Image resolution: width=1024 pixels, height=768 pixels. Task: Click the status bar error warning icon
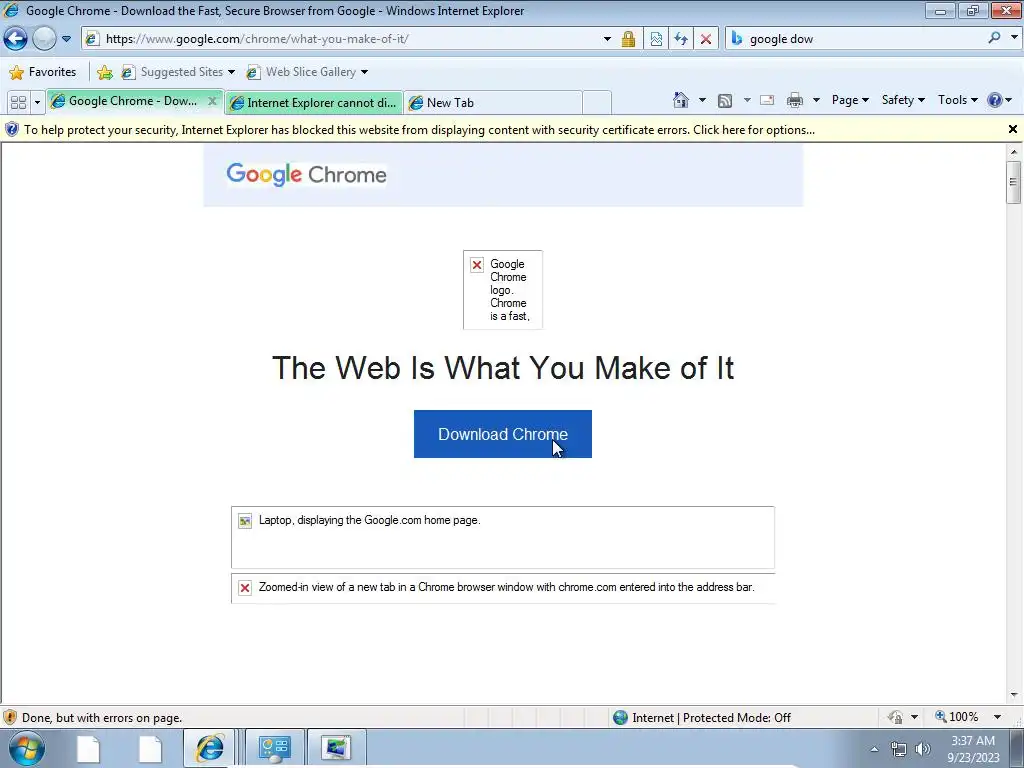pos(10,718)
